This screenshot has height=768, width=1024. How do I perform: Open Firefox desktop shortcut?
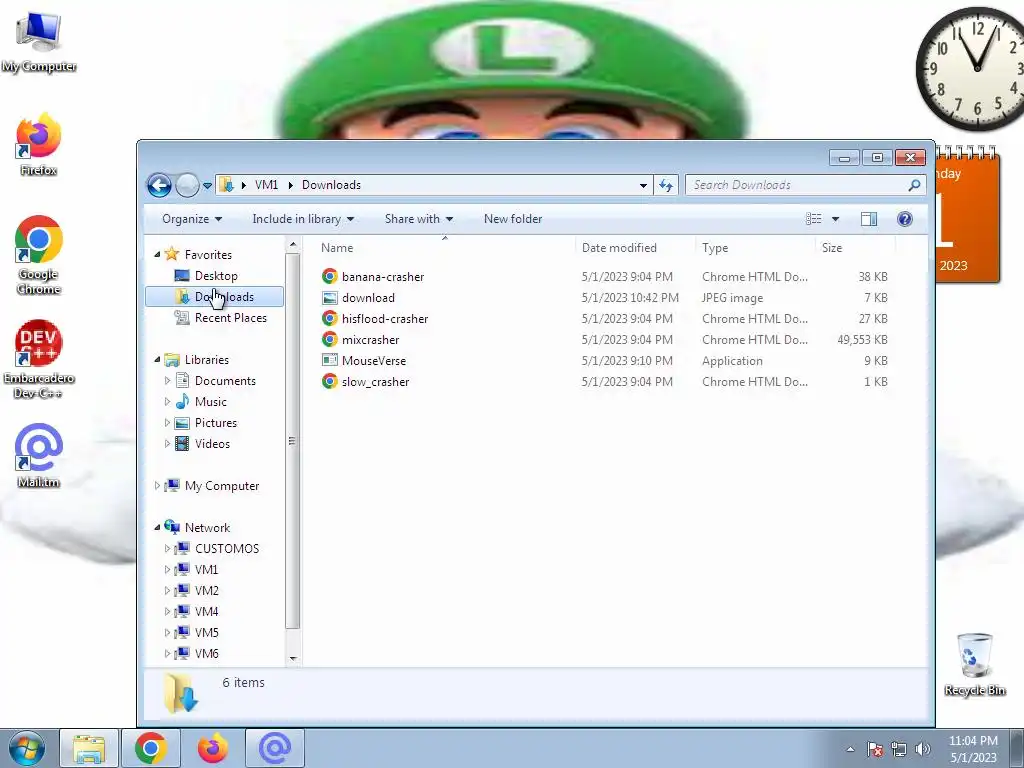(39, 145)
